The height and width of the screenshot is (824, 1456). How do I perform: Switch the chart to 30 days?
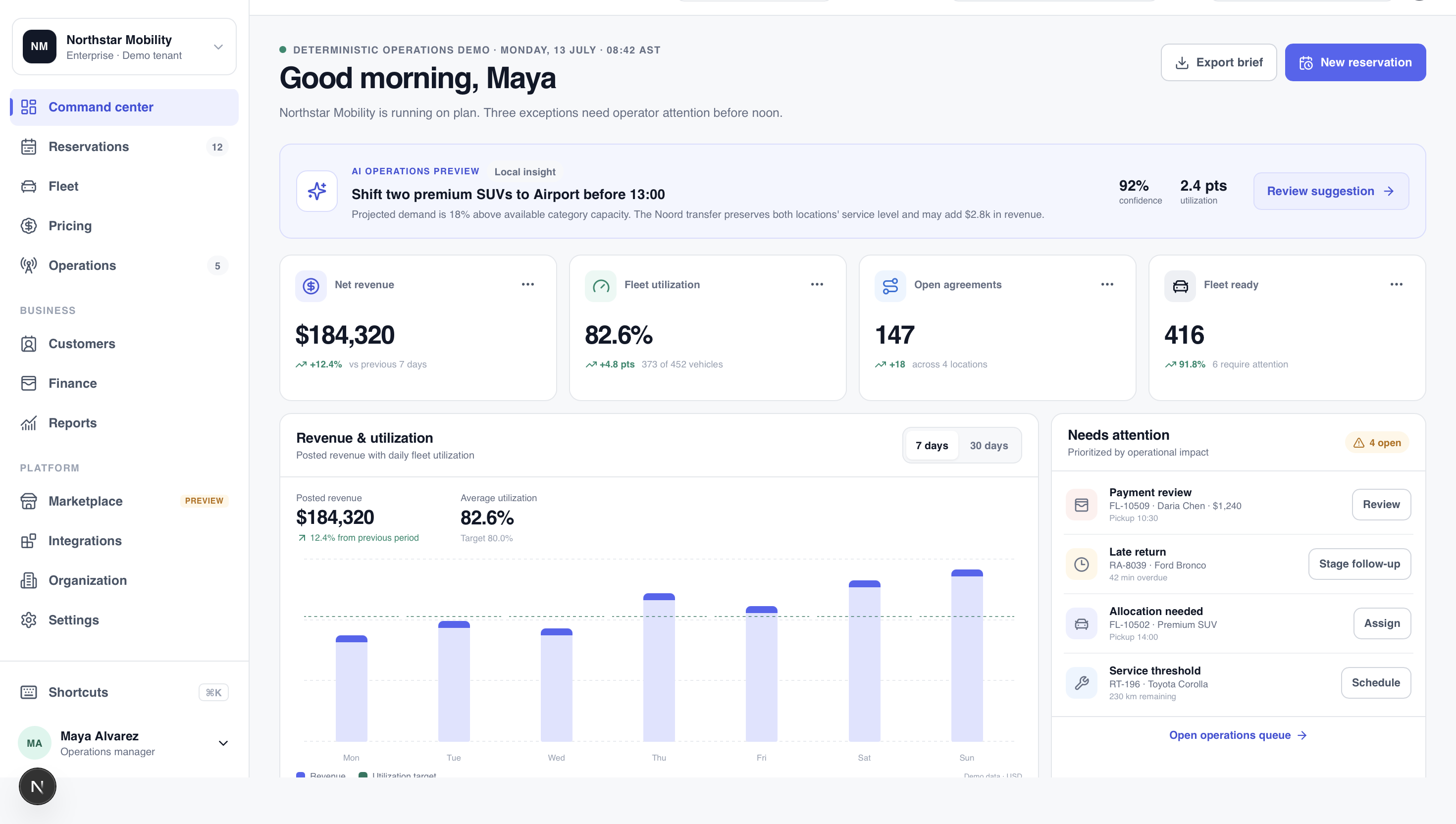[988, 445]
